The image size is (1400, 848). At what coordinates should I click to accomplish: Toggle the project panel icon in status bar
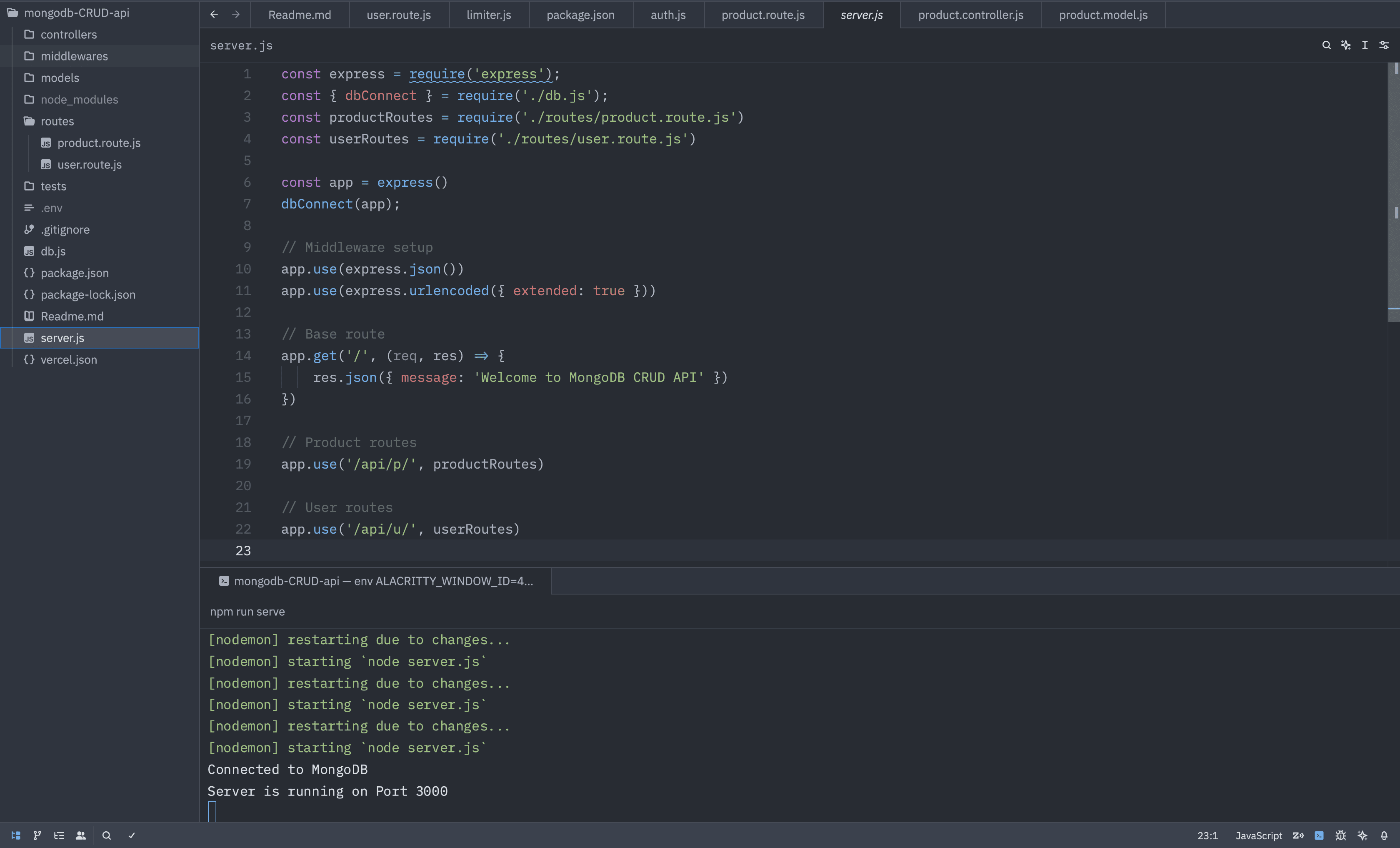point(16,835)
